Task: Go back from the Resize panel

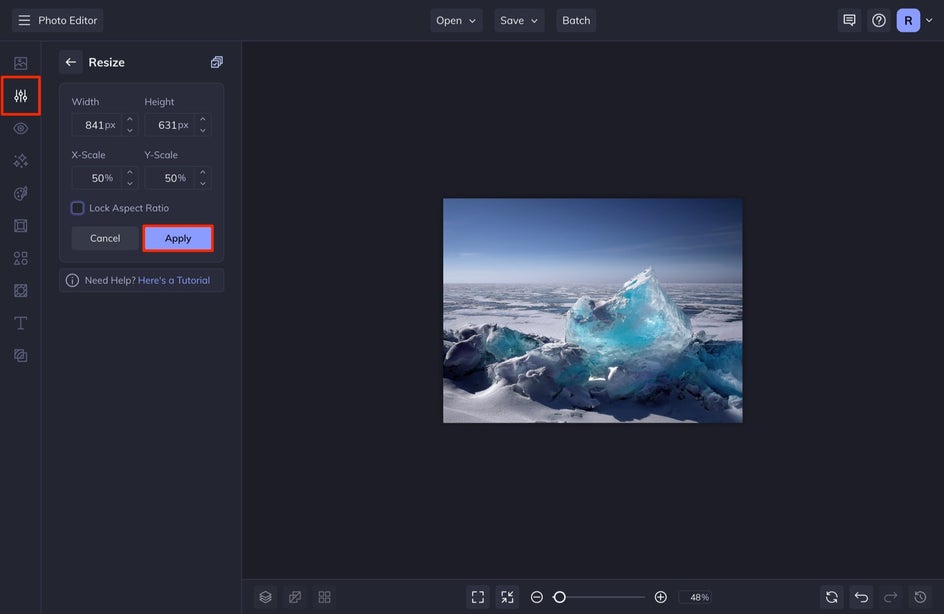Action: pos(70,62)
